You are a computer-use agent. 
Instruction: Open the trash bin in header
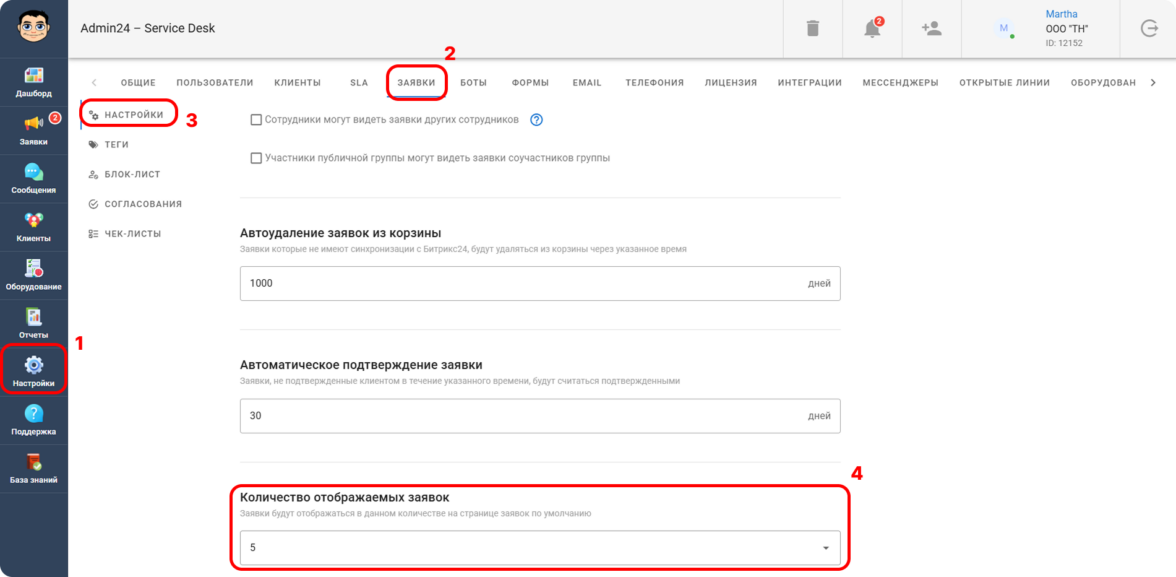click(x=813, y=29)
